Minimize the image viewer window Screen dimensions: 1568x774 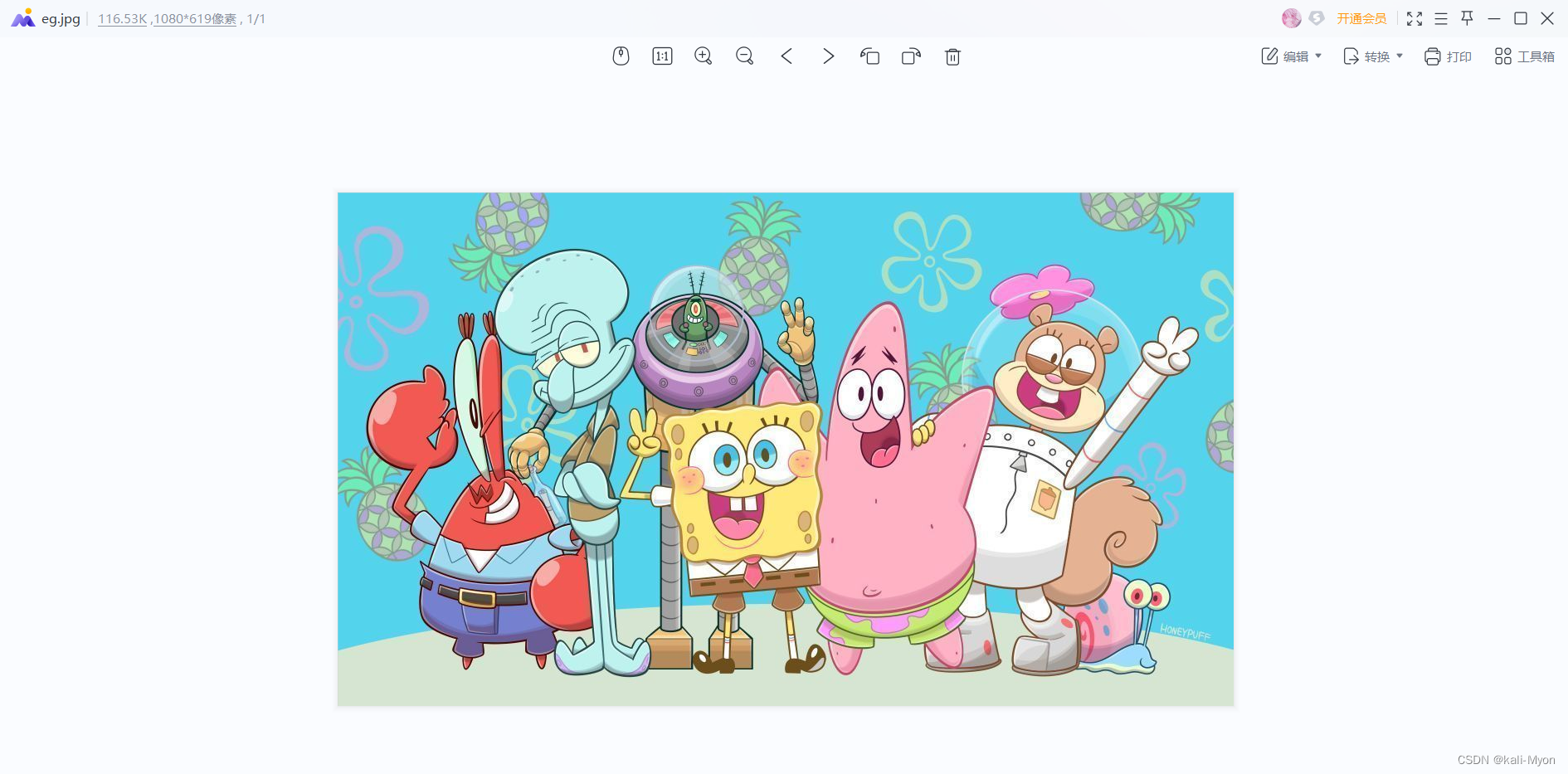(1494, 18)
